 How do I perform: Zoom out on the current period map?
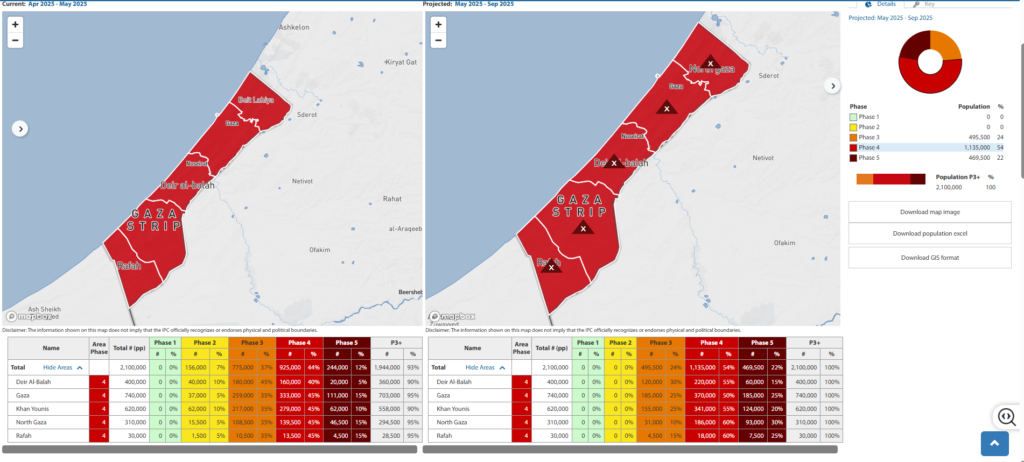tap(15, 41)
